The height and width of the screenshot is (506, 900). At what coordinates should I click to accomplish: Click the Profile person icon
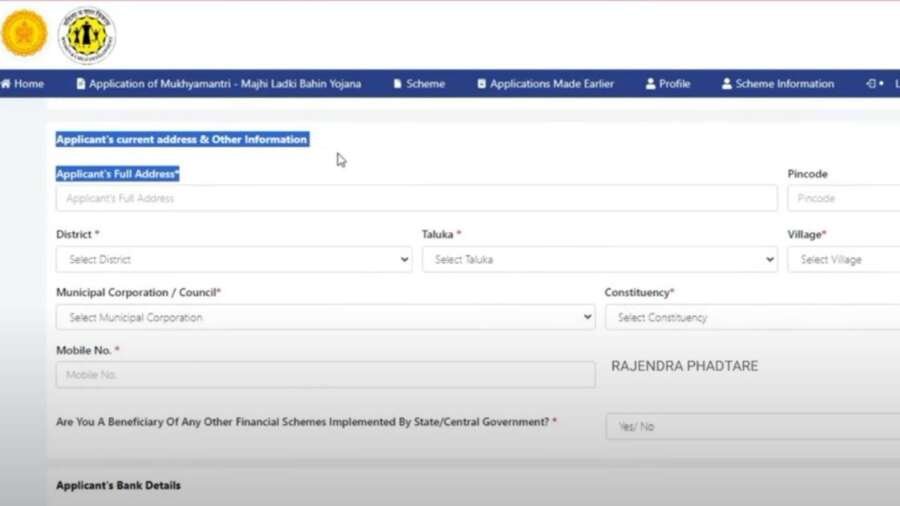650,84
